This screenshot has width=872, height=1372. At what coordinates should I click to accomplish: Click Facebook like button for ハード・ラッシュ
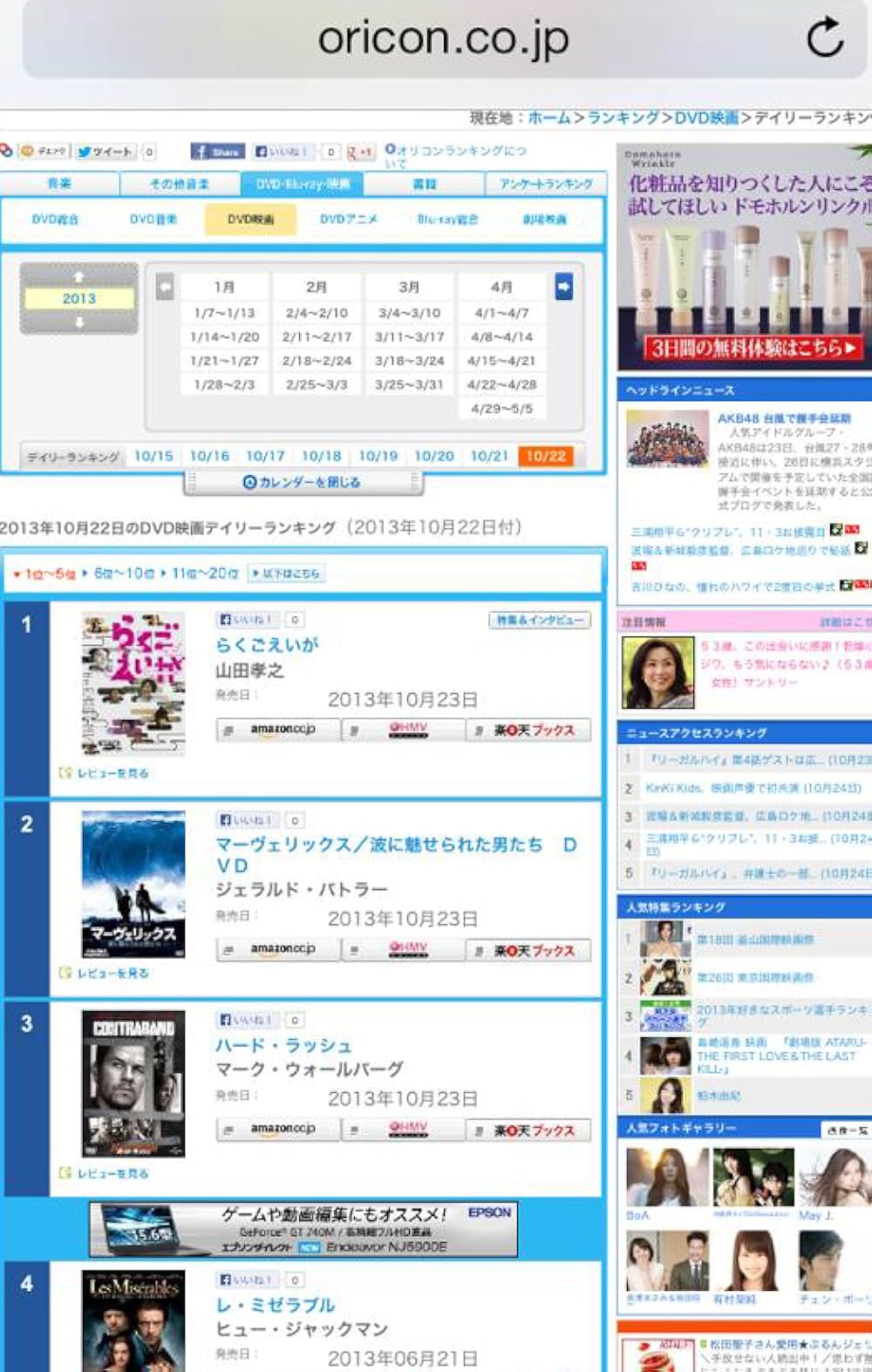point(247,1019)
